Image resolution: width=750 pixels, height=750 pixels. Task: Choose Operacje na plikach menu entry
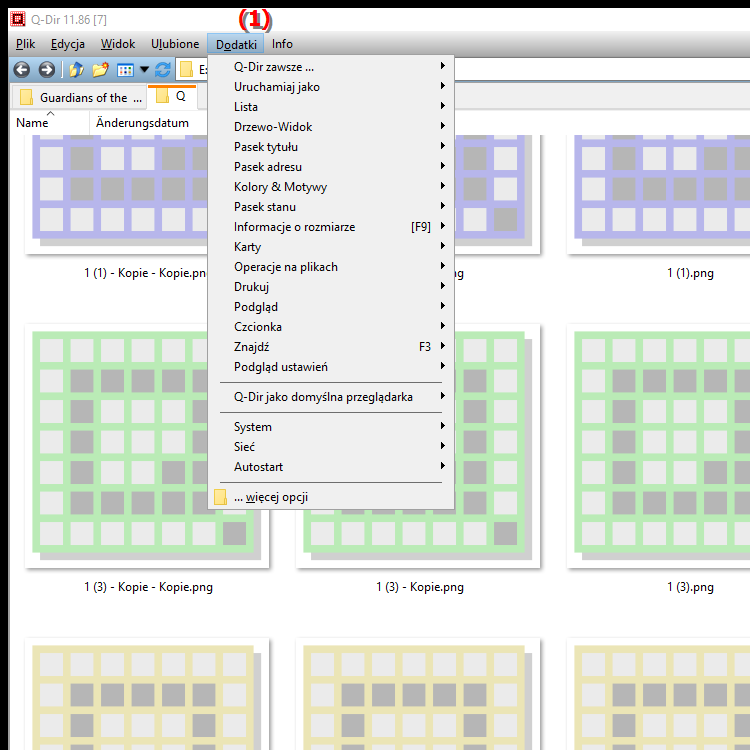click(331, 267)
